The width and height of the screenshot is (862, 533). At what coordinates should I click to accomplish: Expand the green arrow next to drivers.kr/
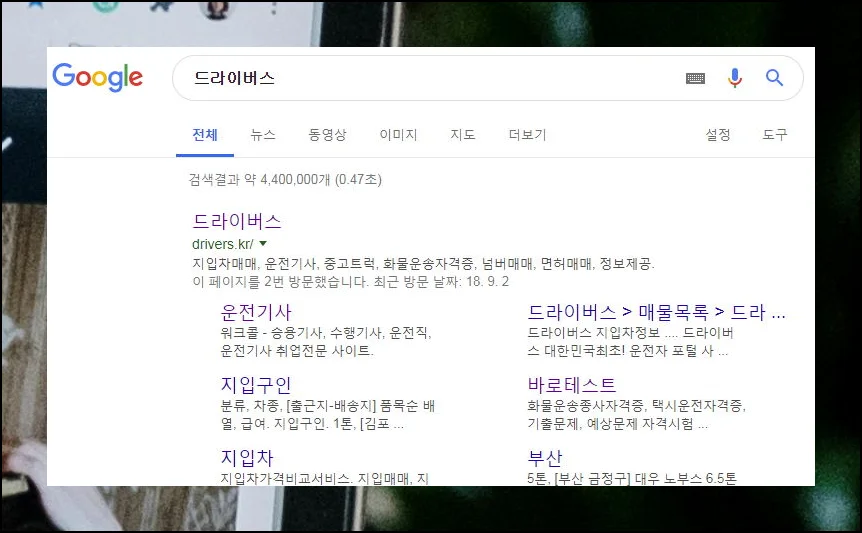pos(263,243)
